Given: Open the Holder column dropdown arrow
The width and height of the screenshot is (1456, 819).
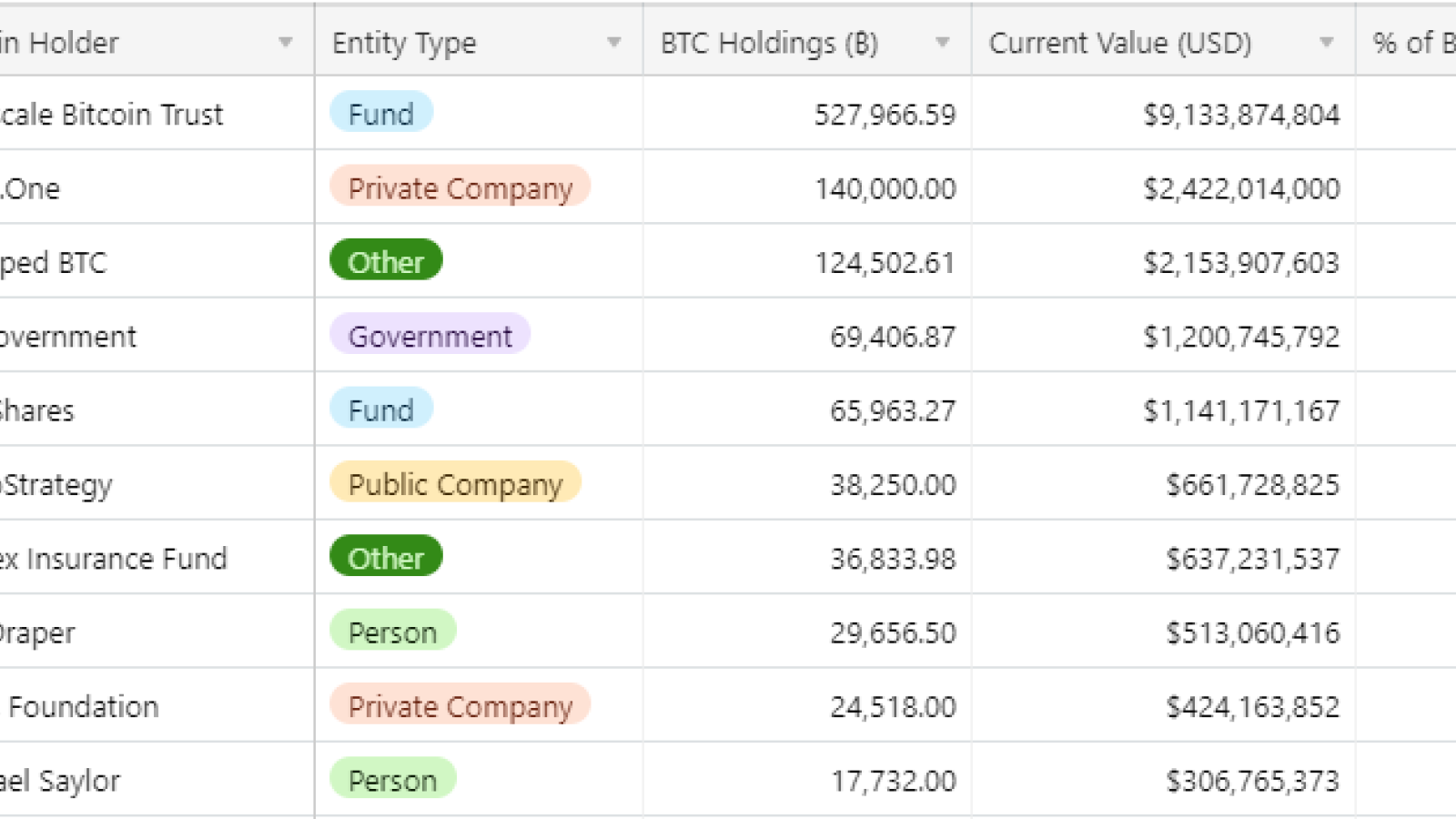Looking at the screenshot, I should [x=286, y=43].
